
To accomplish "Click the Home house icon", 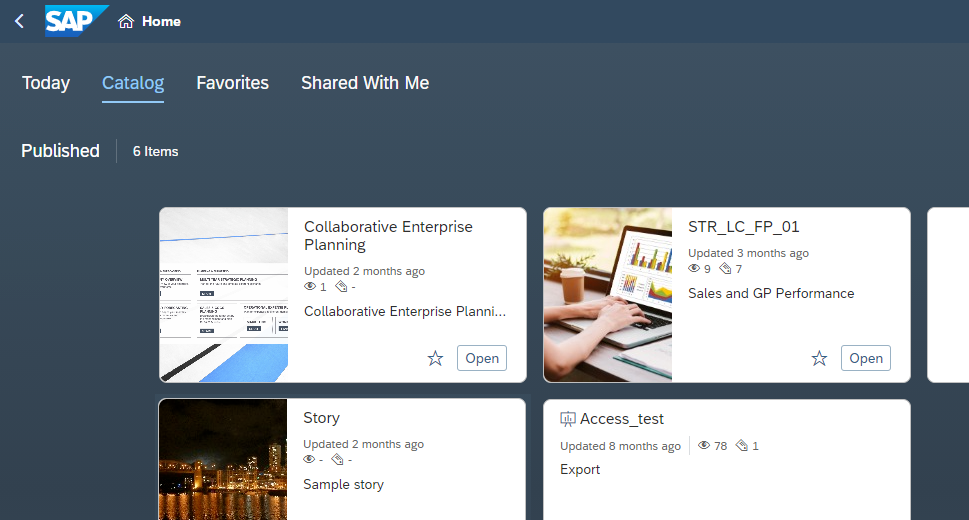I will (x=126, y=22).
